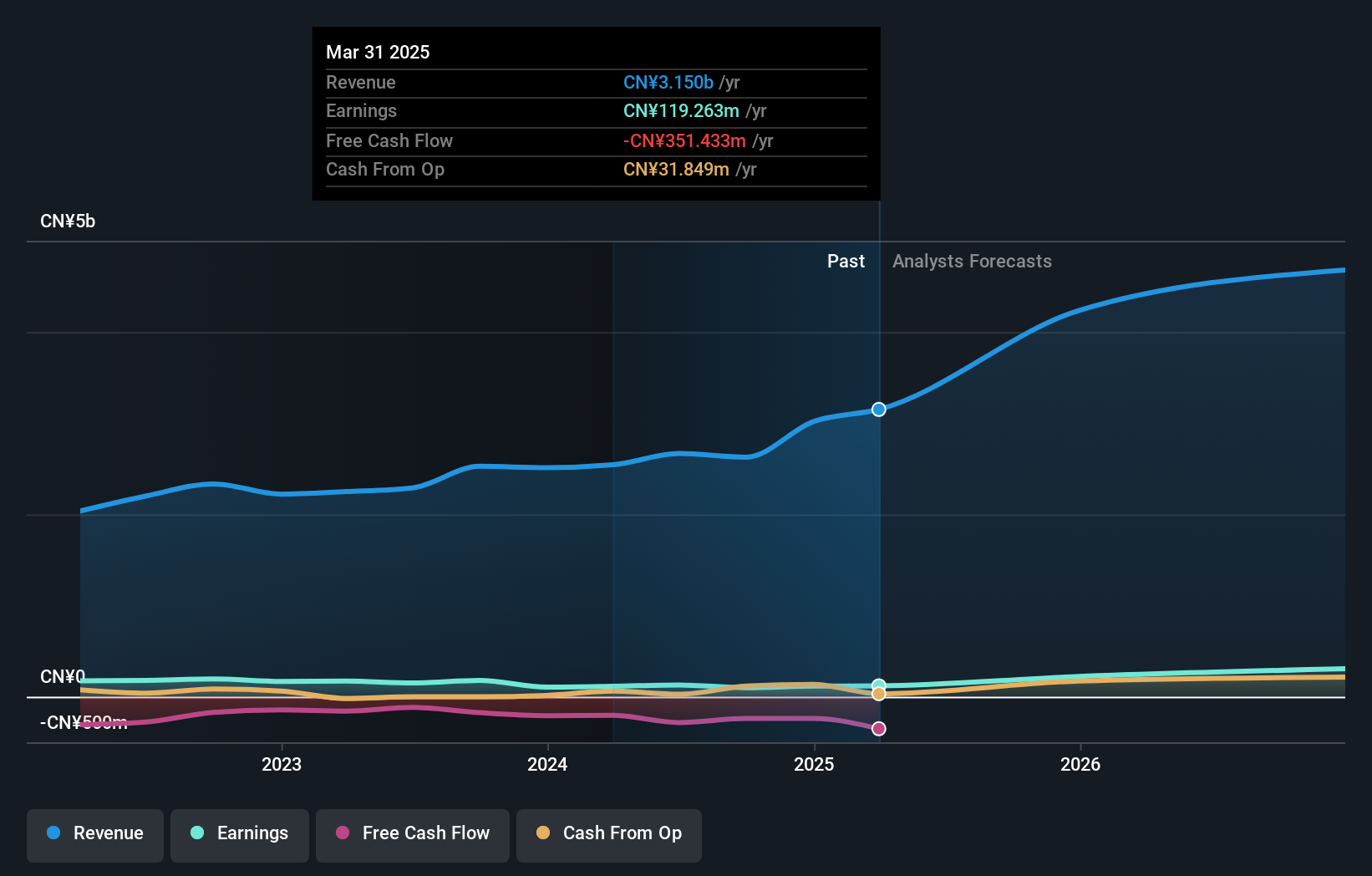This screenshot has height=876, width=1372.
Task: Click the orange Cash From Op data point
Action: coord(879,694)
